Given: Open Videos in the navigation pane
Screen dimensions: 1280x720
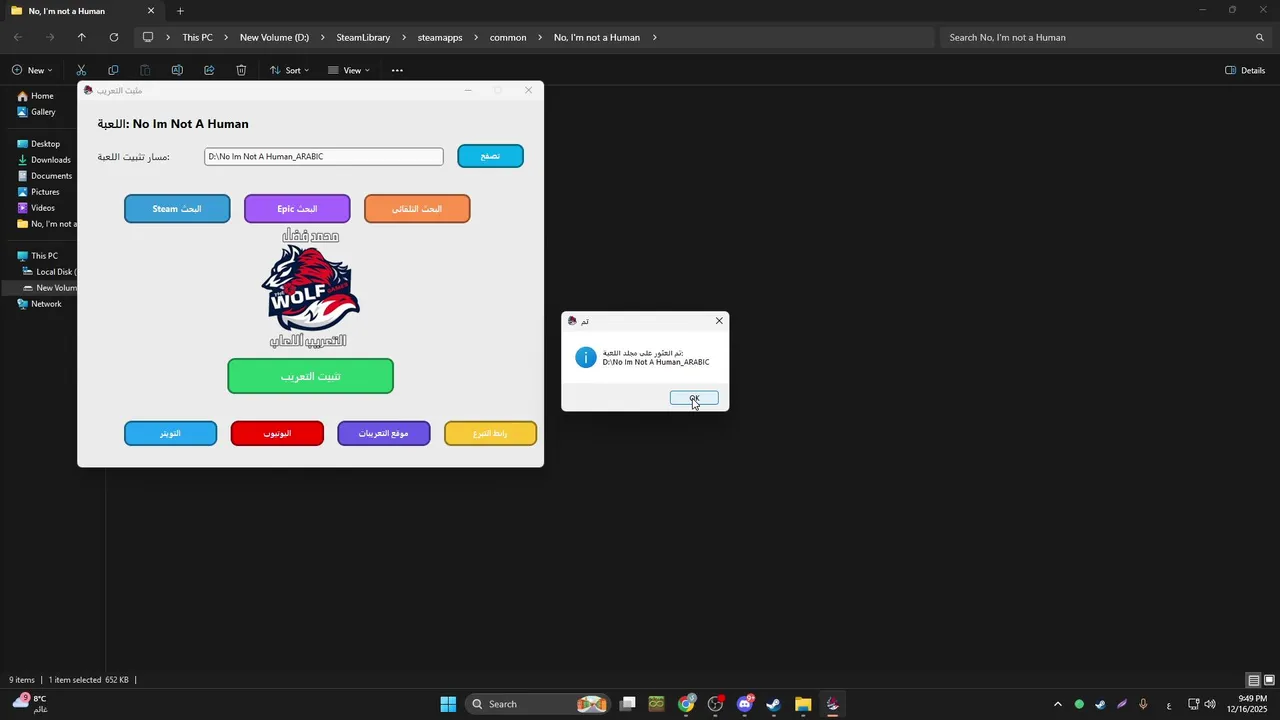Looking at the screenshot, I should 42,208.
